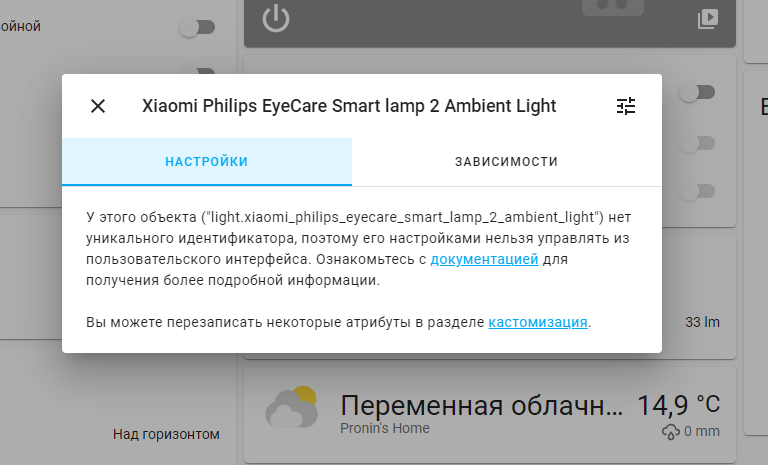Click the Pronin's Home label
Image resolution: width=768 pixels, height=465 pixels.
(384, 428)
